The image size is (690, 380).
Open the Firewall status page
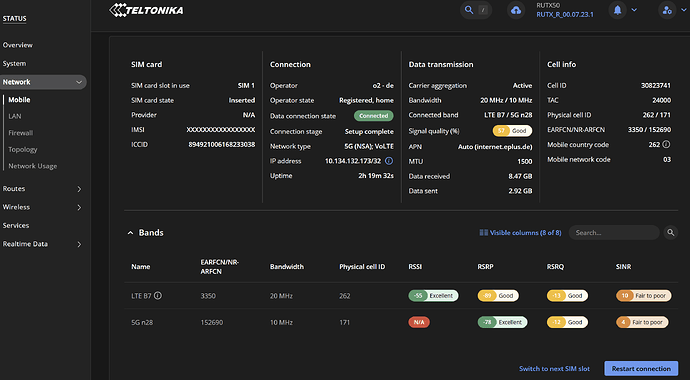[20, 133]
